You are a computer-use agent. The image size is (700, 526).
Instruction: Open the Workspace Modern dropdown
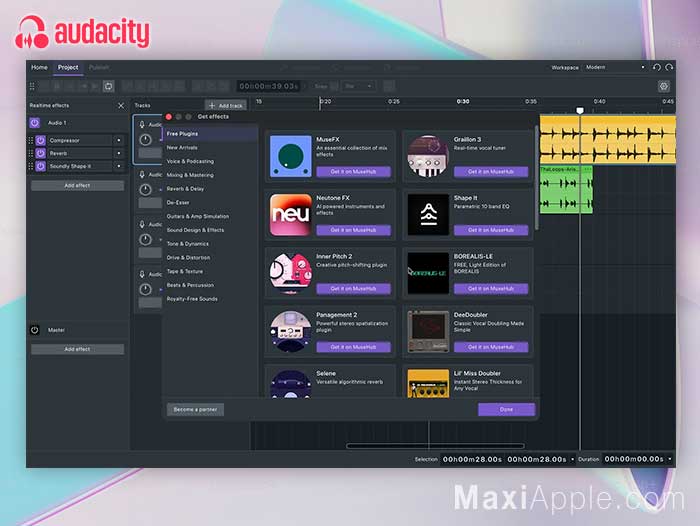[x=615, y=67]
